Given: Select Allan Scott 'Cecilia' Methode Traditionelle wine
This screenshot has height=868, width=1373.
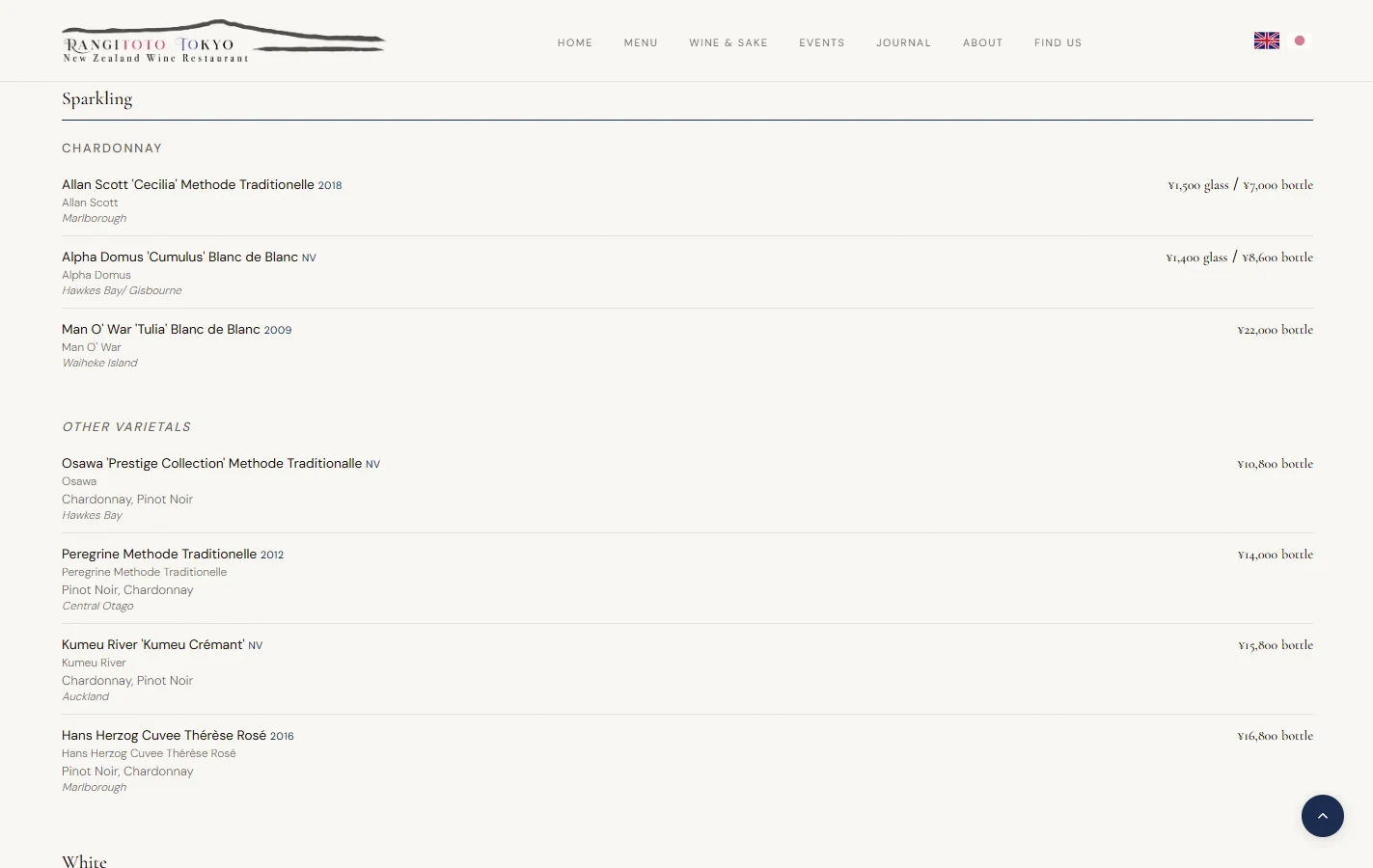Looking at the screenshot, I should 202,184.
